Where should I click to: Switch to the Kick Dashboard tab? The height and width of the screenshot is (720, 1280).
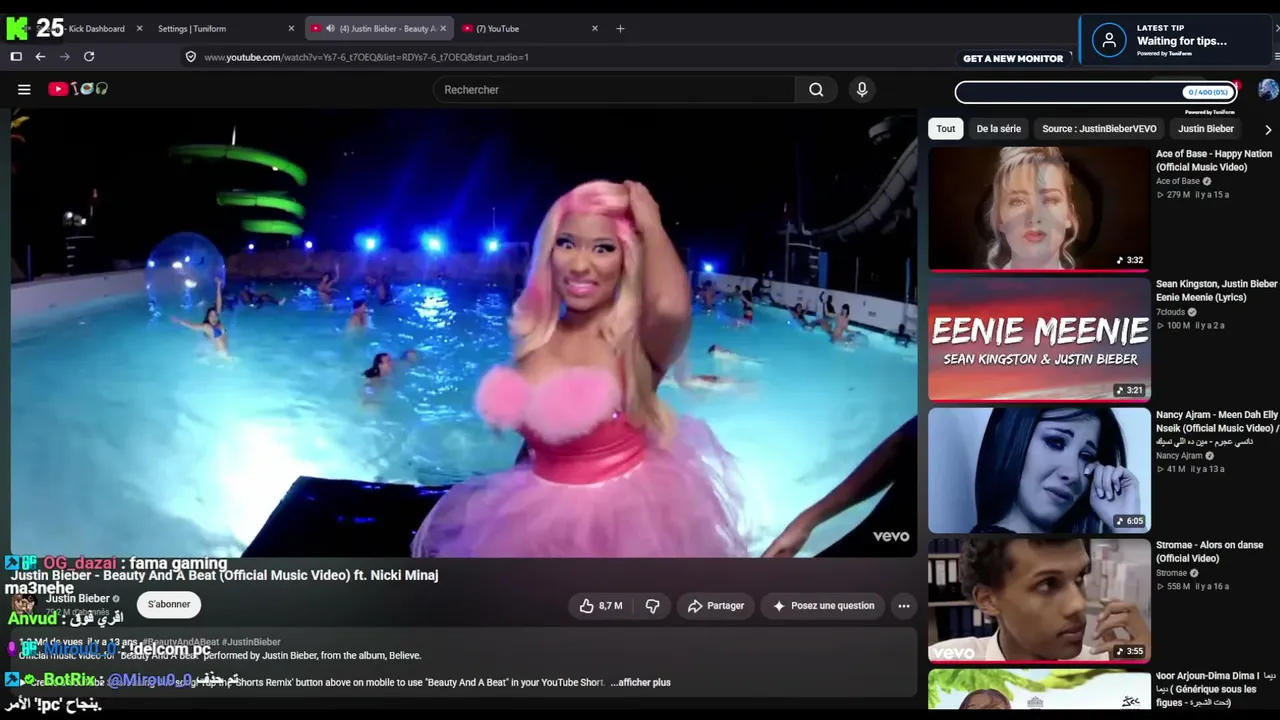point(97,28)
